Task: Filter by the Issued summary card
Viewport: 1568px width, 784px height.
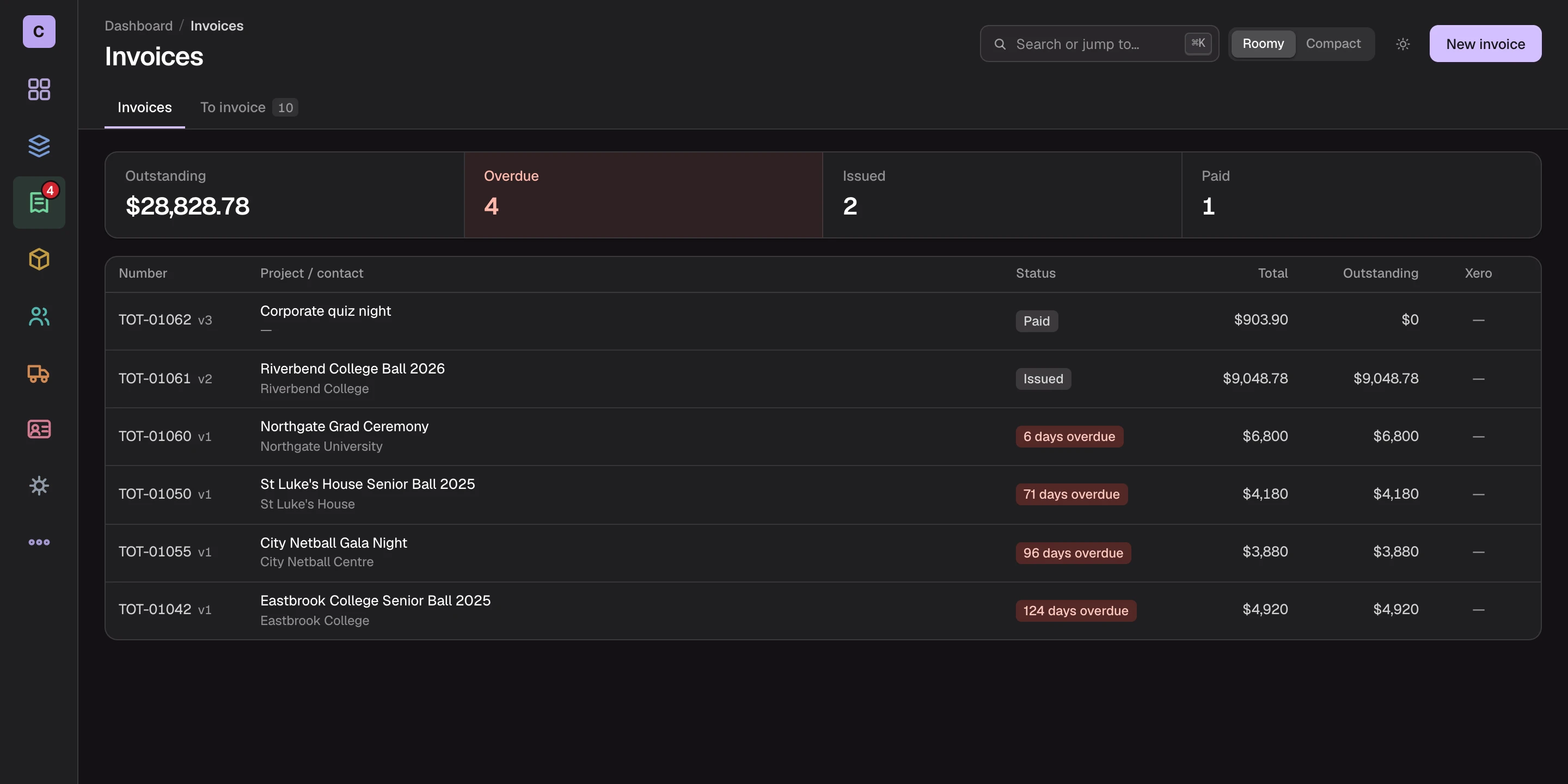Action: (x=1002, y=195)
